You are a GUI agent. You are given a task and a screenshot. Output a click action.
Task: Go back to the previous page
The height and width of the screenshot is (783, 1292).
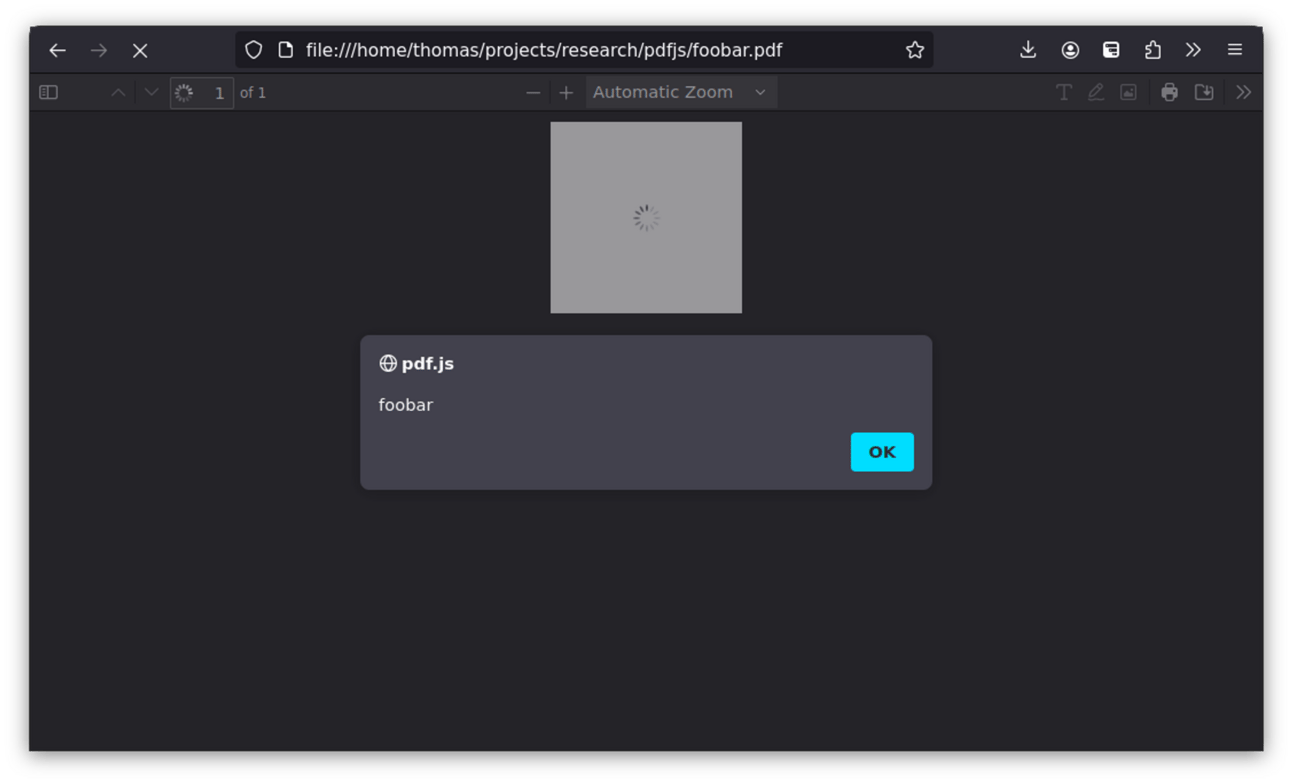pyautogui.click(x=57, y=50)
